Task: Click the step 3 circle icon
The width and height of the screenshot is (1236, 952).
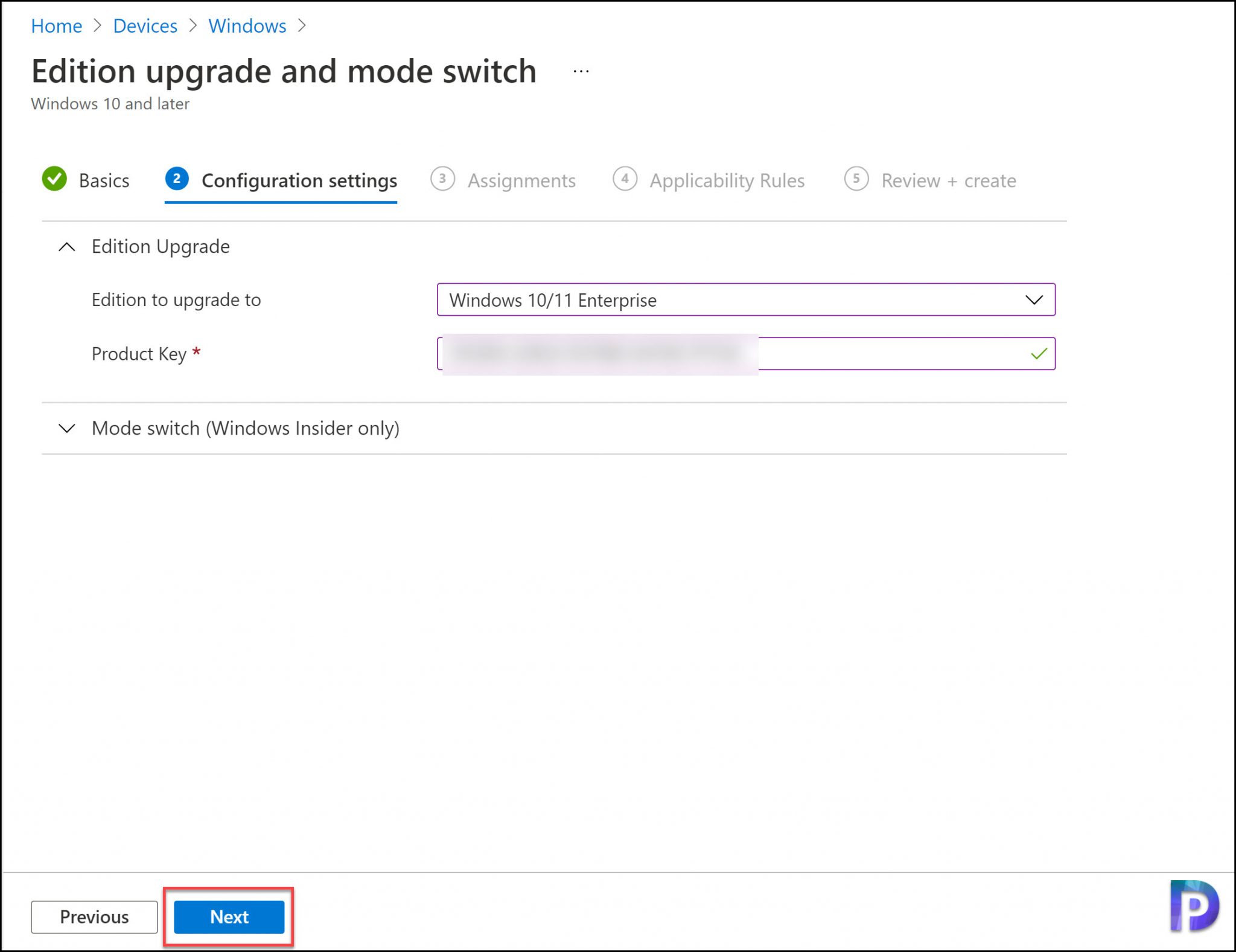Action: [x=442, y=179]
